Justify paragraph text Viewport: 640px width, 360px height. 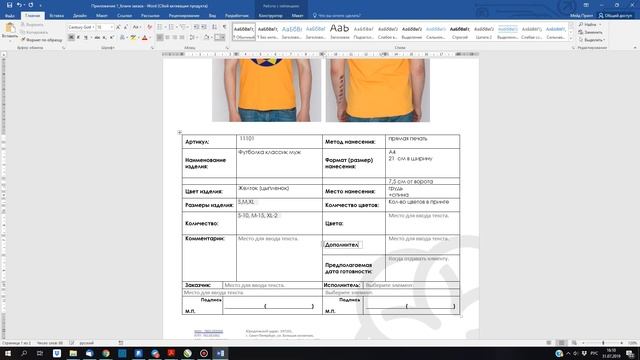click(x=182, y=37)
